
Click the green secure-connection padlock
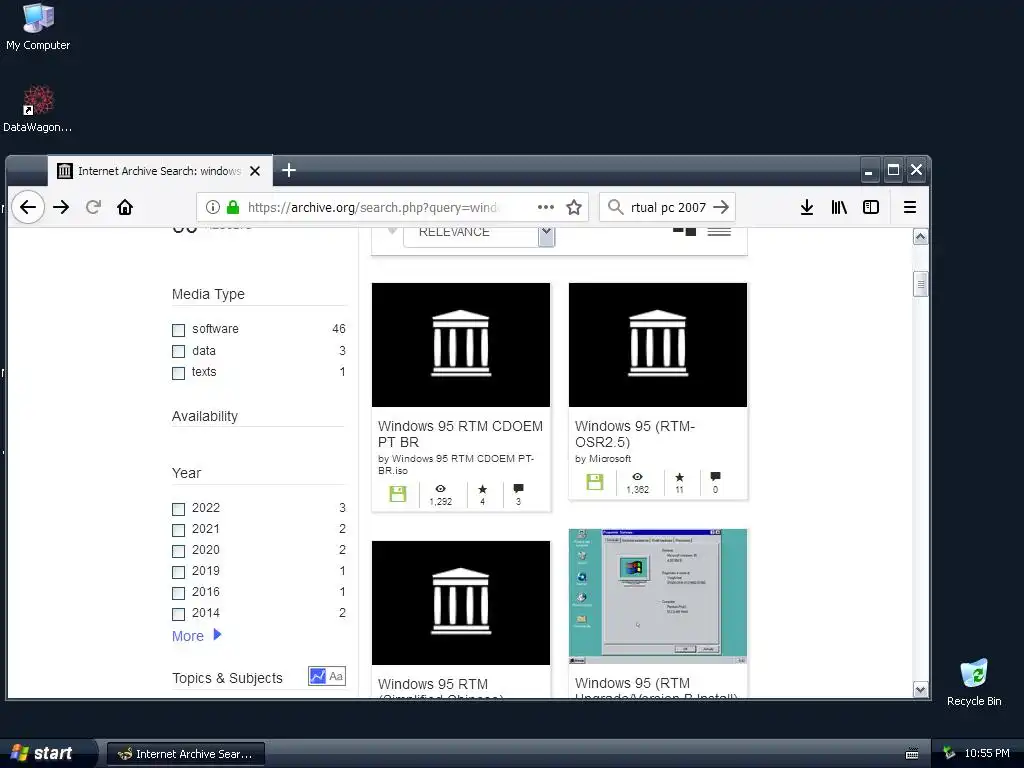(x=232, y=207)
